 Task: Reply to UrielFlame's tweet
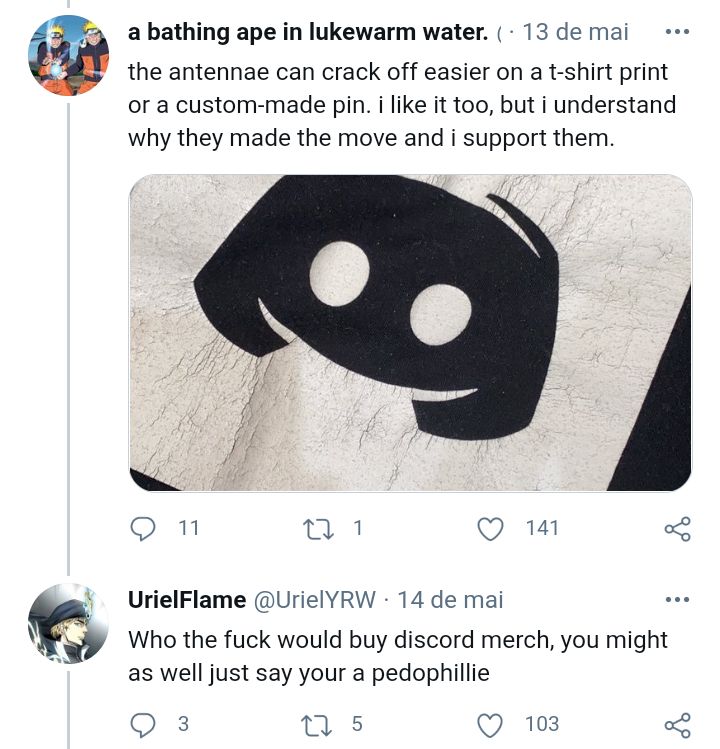click(144, 724)
